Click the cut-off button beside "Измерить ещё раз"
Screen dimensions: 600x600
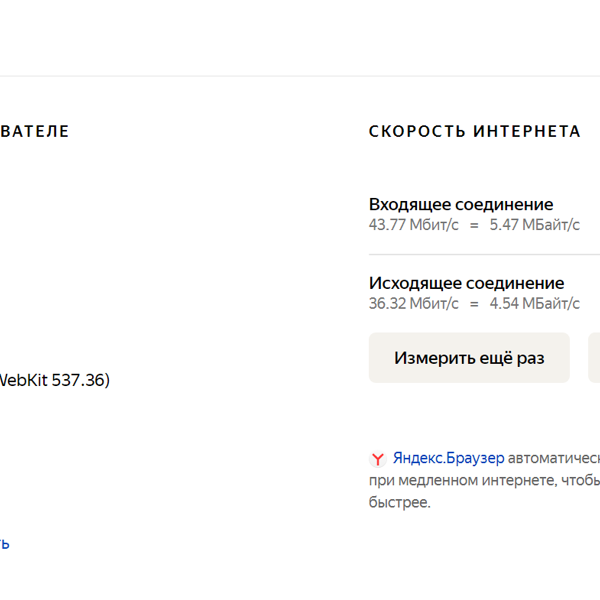594,358
